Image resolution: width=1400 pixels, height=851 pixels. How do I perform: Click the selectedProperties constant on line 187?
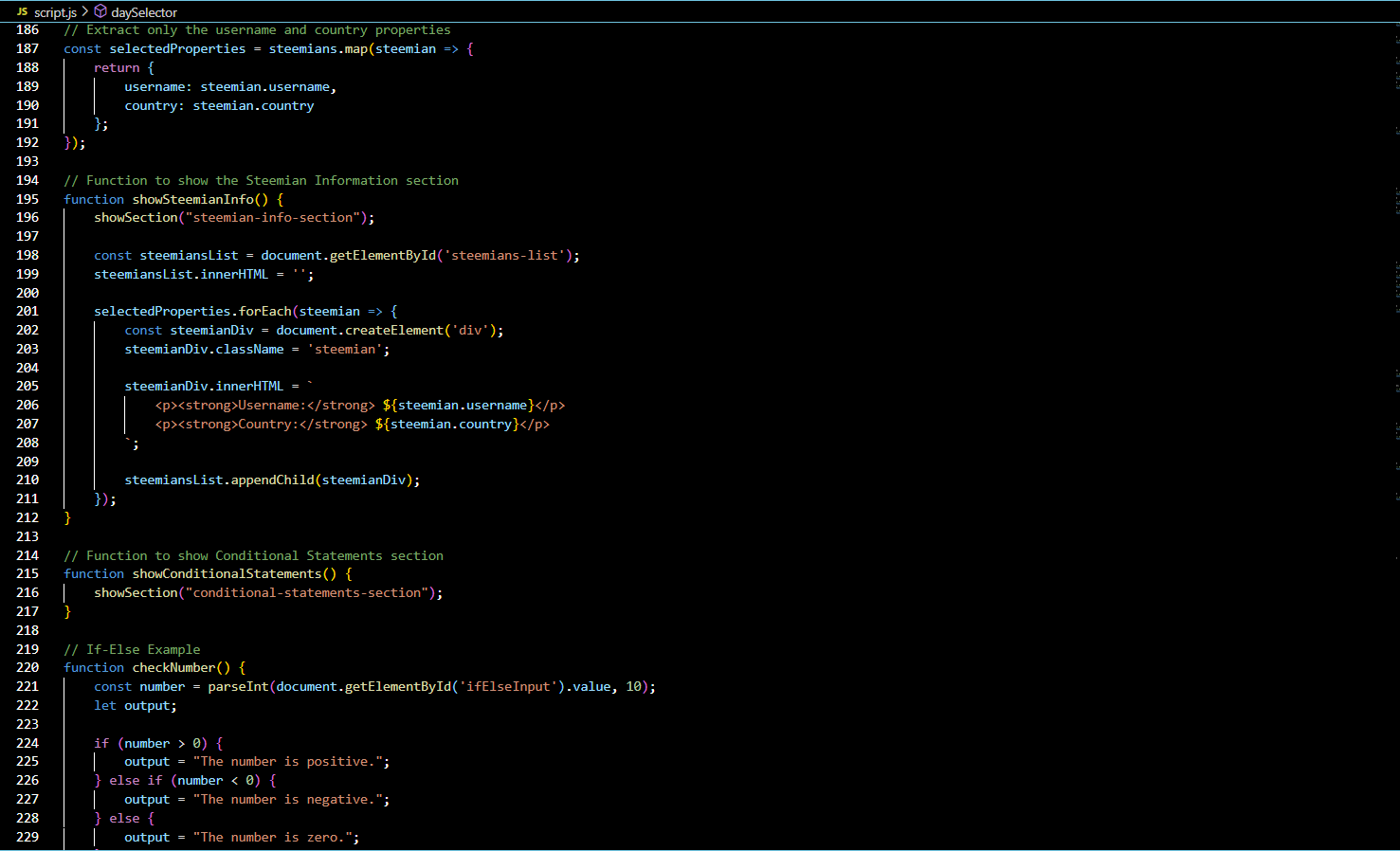(x=177, y=48)
